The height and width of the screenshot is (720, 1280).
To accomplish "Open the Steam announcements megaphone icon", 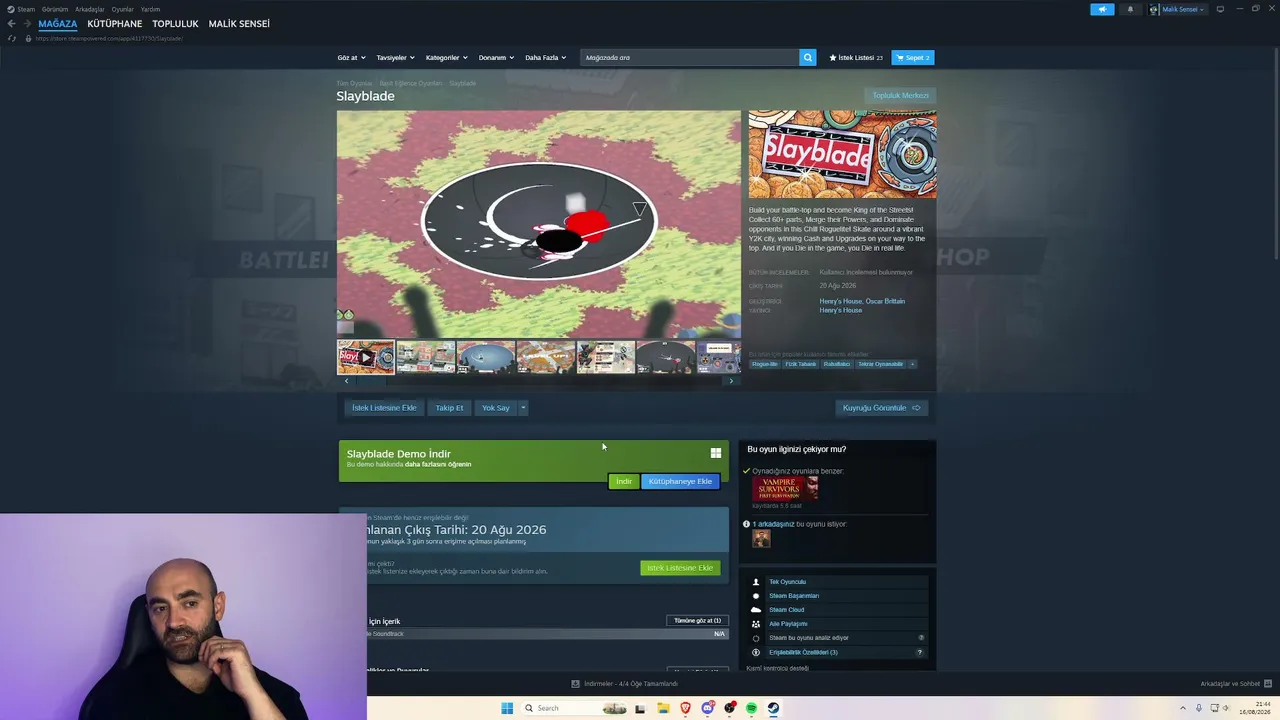I will 1102,9.
